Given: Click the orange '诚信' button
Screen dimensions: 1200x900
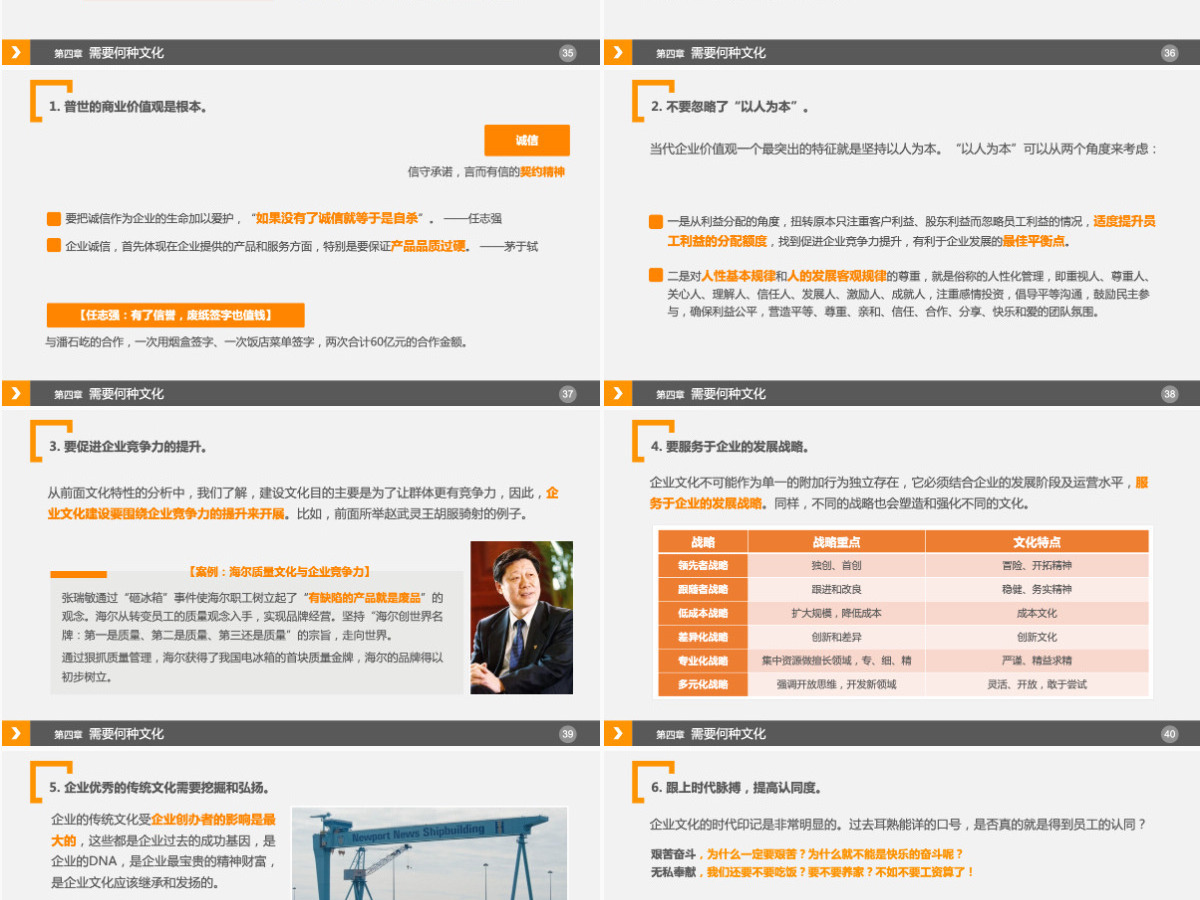Looking at the screenshot, I should point(527,141).
